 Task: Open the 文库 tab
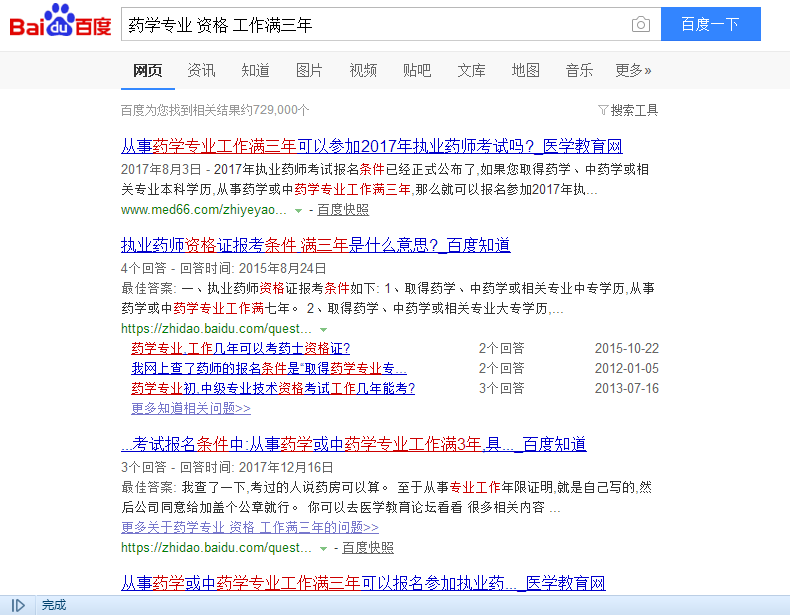tap(471, 71)
